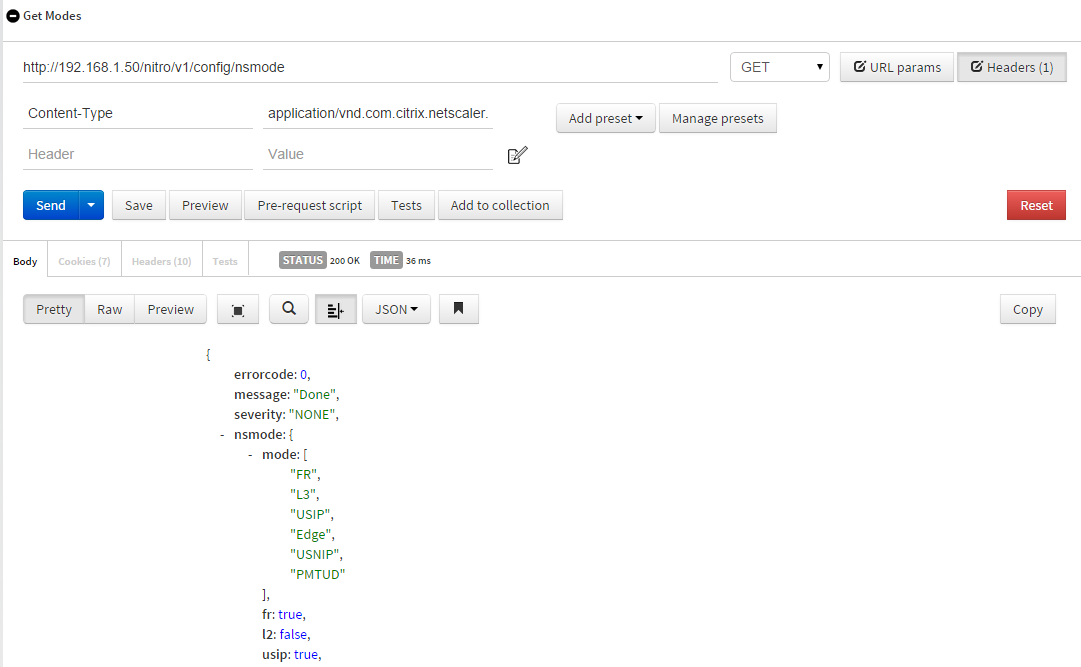This screenshot has height=667, width=1081.
Task: Open the GET method dropdown
Action: [x=780, y=67]
